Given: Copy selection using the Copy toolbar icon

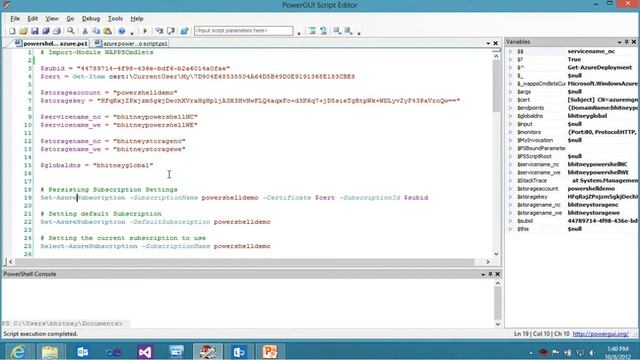Looking at the screenshot, I should coord(96,31).
